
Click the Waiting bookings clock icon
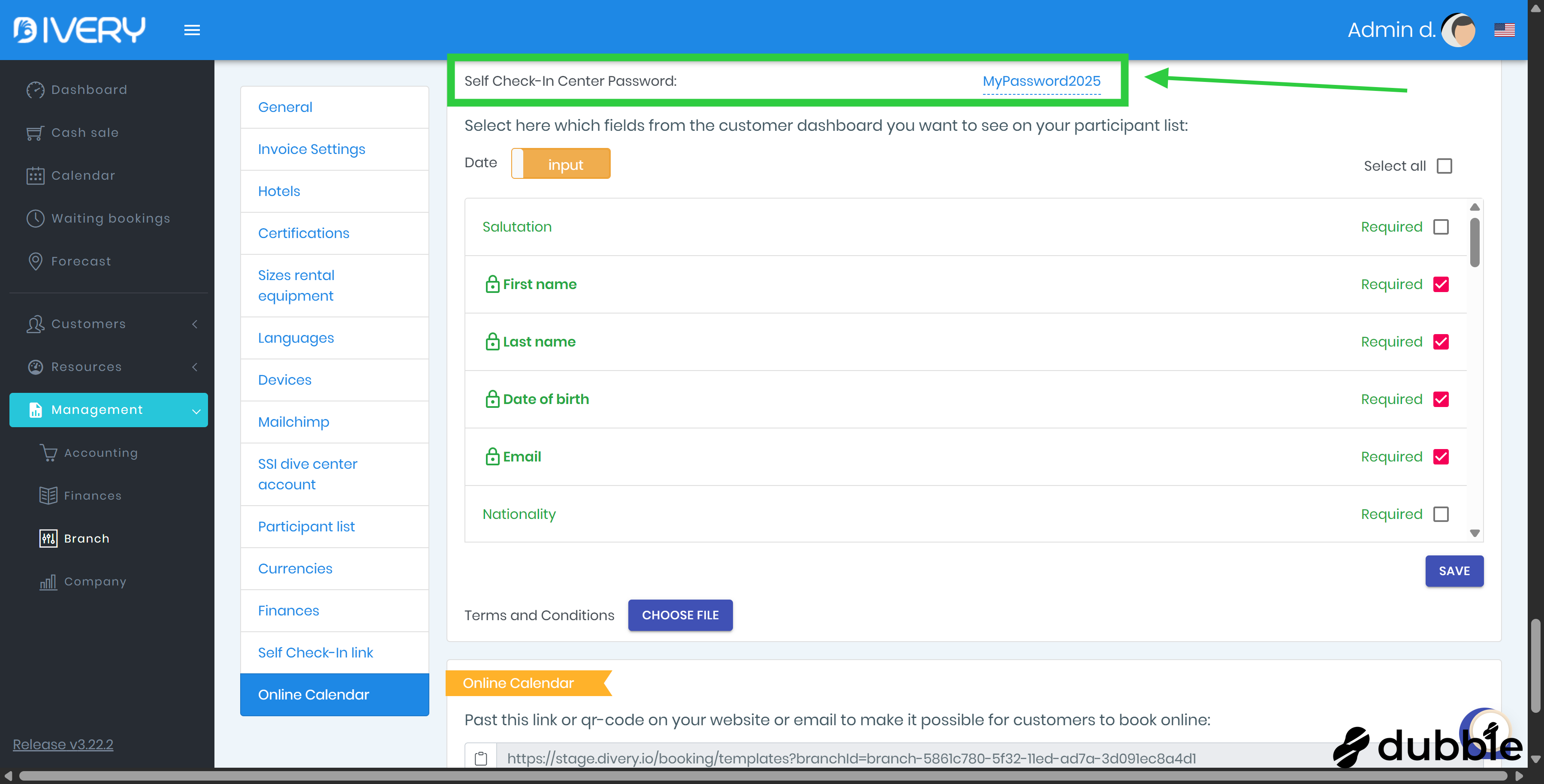pos(35,218)
